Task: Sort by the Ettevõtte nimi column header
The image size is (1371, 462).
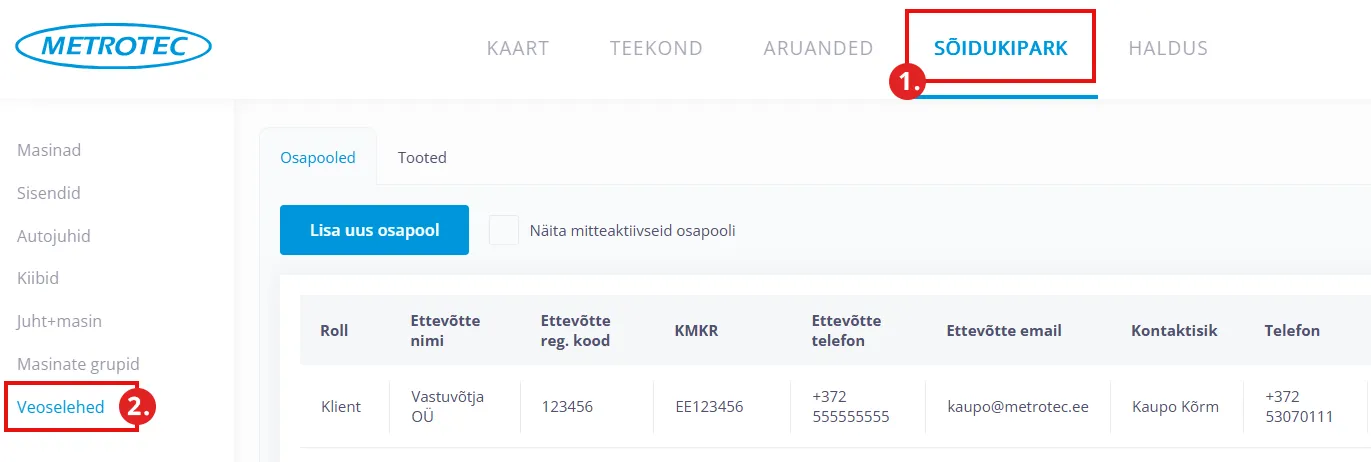Action: tap(445, 330)
